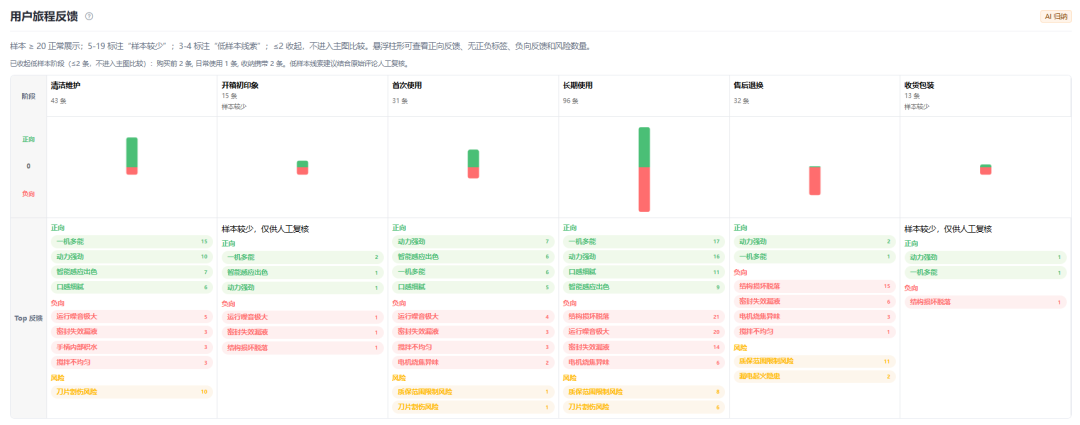Click the green positive bar in 清洁维护

click(132, 152)
